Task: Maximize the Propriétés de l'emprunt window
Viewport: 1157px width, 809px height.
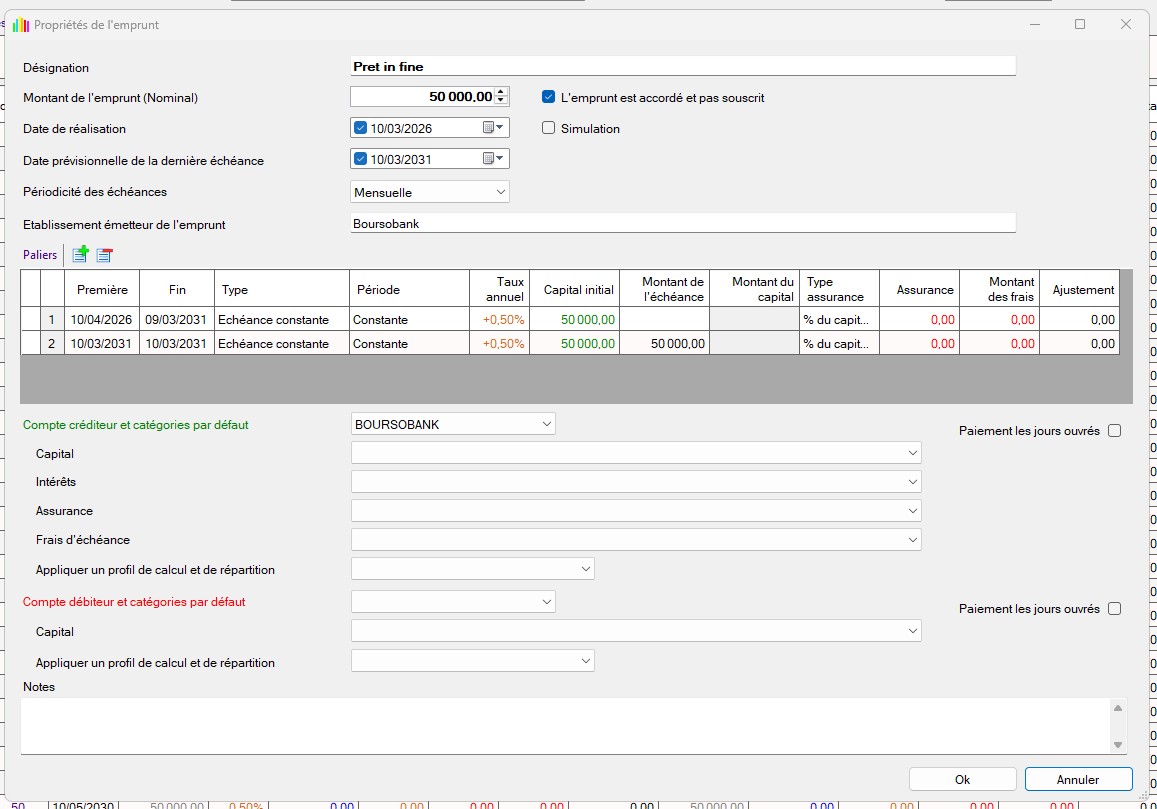Action: pyautogui.click(x=1080, y=25)
